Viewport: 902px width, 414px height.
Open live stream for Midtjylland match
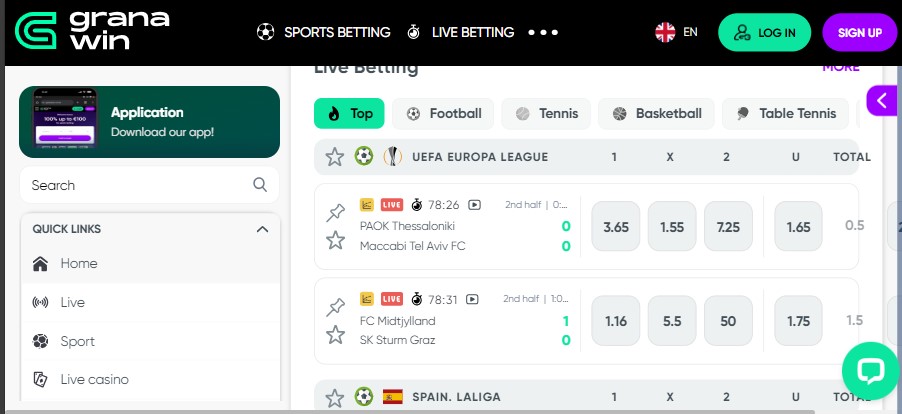pos(472,299)
